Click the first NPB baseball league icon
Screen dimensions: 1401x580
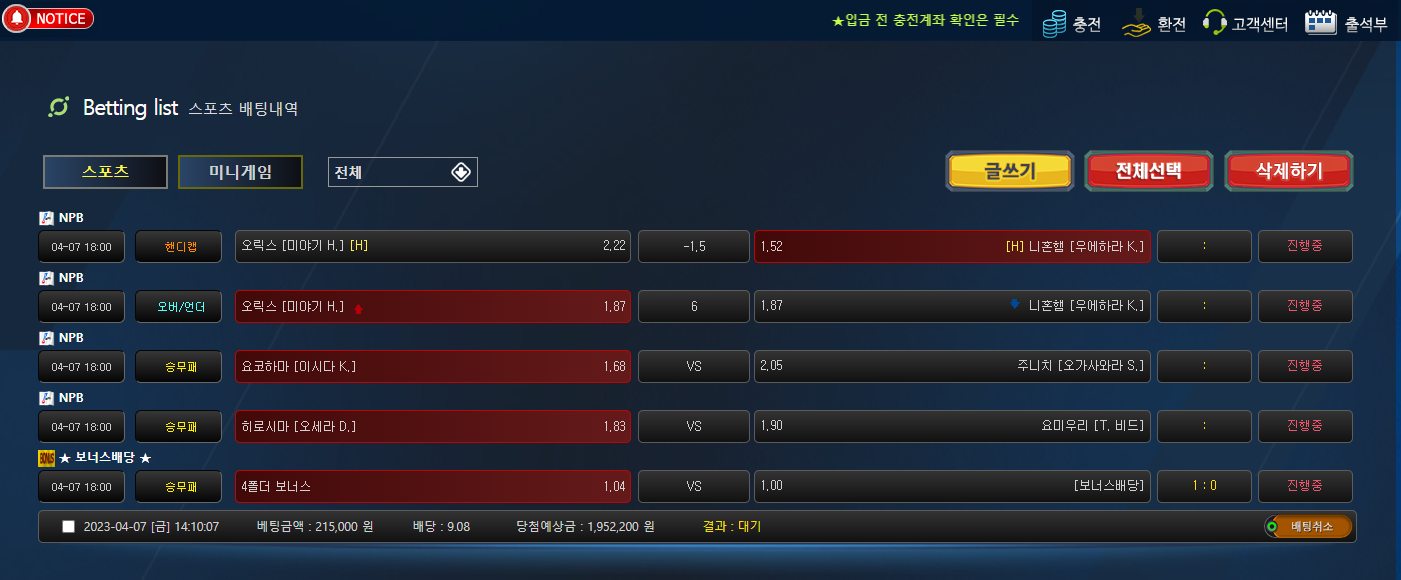tap(46, 218)
